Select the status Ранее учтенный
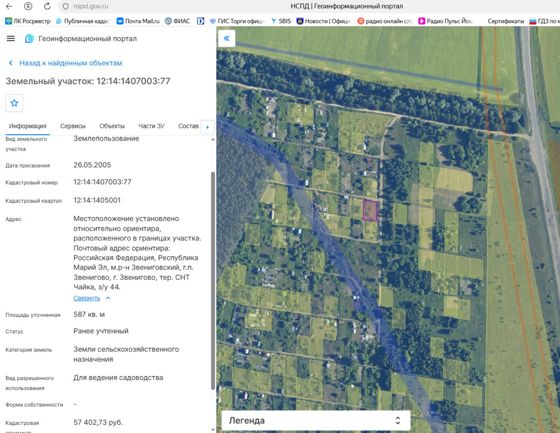Screen dimensions: 560x433 [x=101, y=331]
